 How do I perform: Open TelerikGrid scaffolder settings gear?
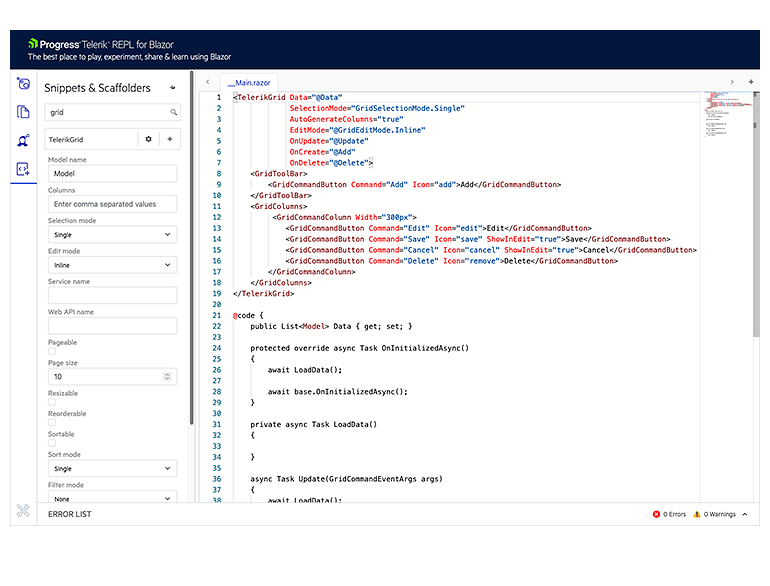[x=148, y=139]
